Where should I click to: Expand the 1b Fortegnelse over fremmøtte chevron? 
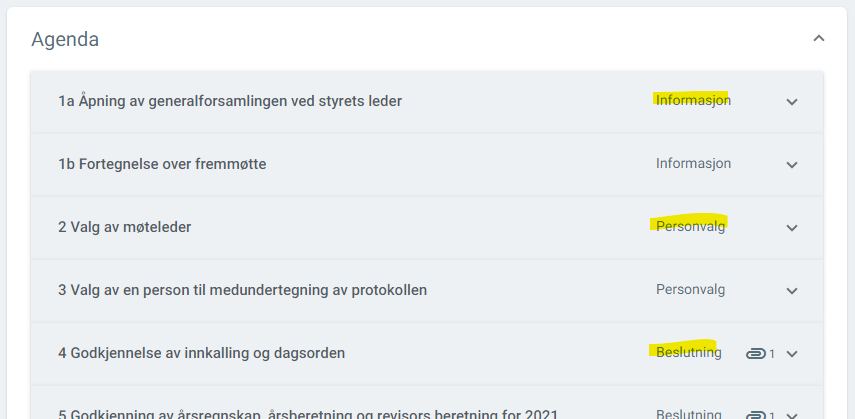click(x=792, y=164)
